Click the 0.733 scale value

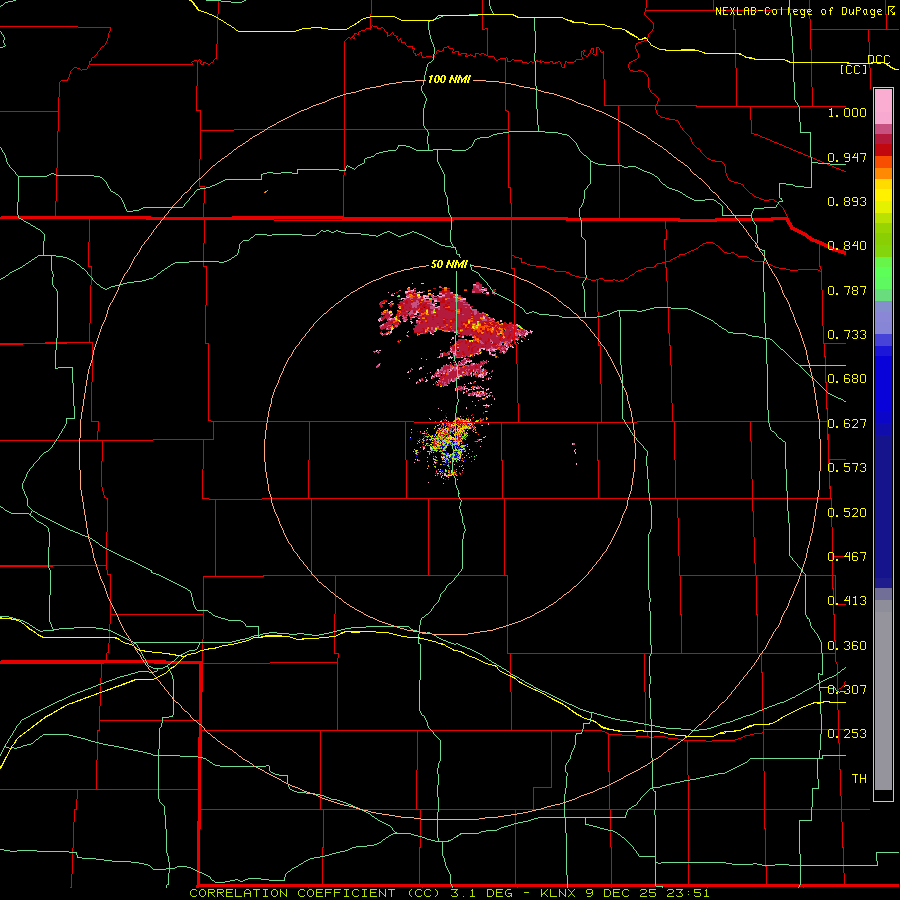pos(847,335)
